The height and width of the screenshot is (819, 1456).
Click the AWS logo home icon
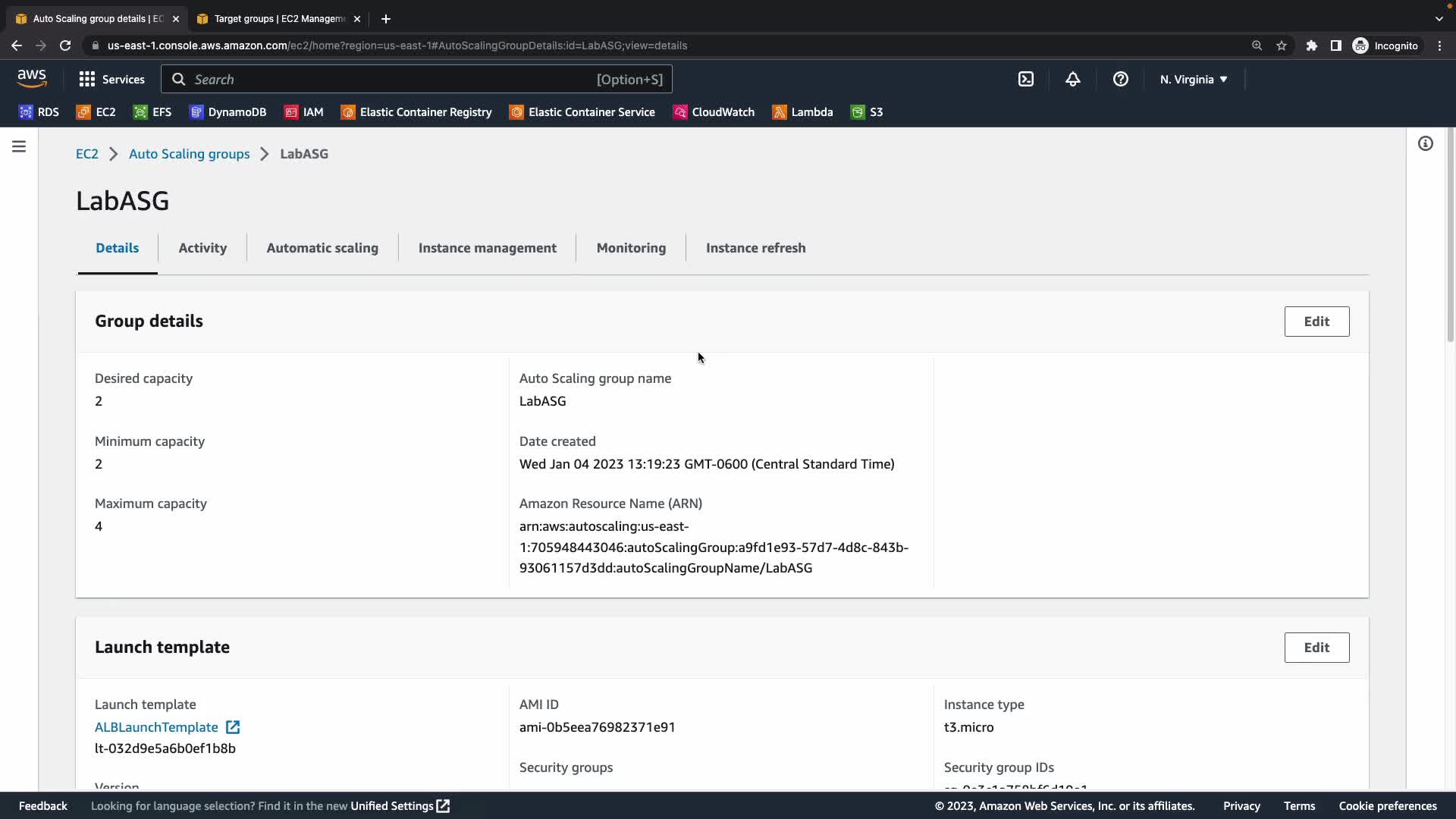click(32, 78)
